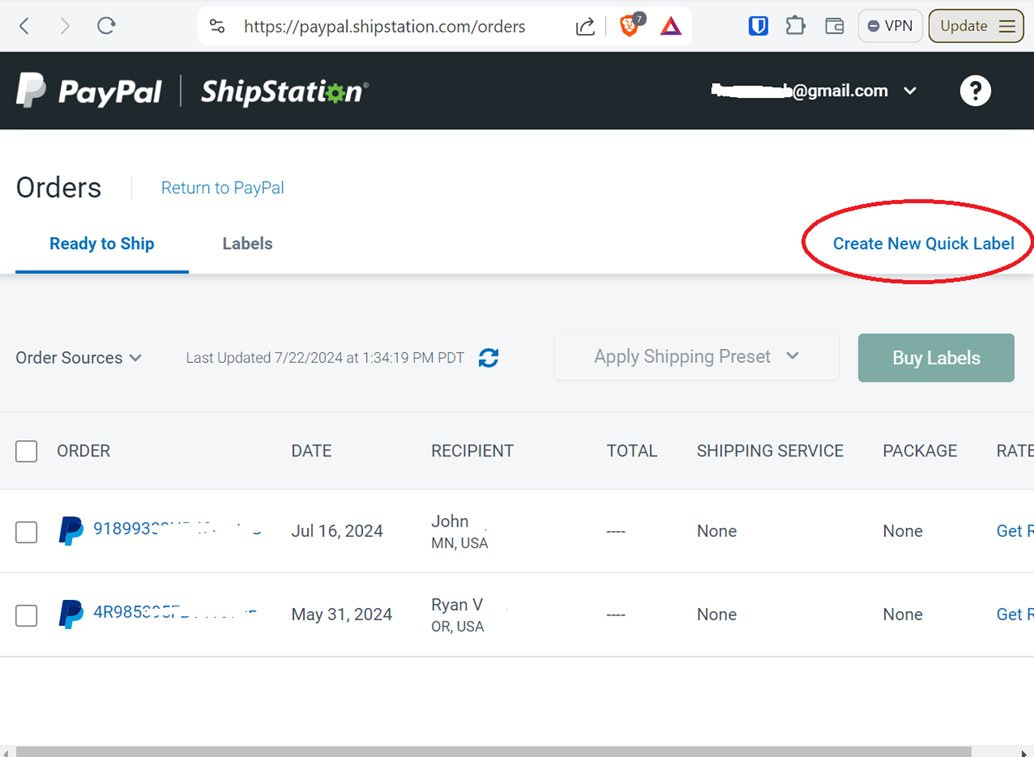1034x757 pixels.
Task: Select the checkbox for Ryan V's order
Action: (27, 615)
